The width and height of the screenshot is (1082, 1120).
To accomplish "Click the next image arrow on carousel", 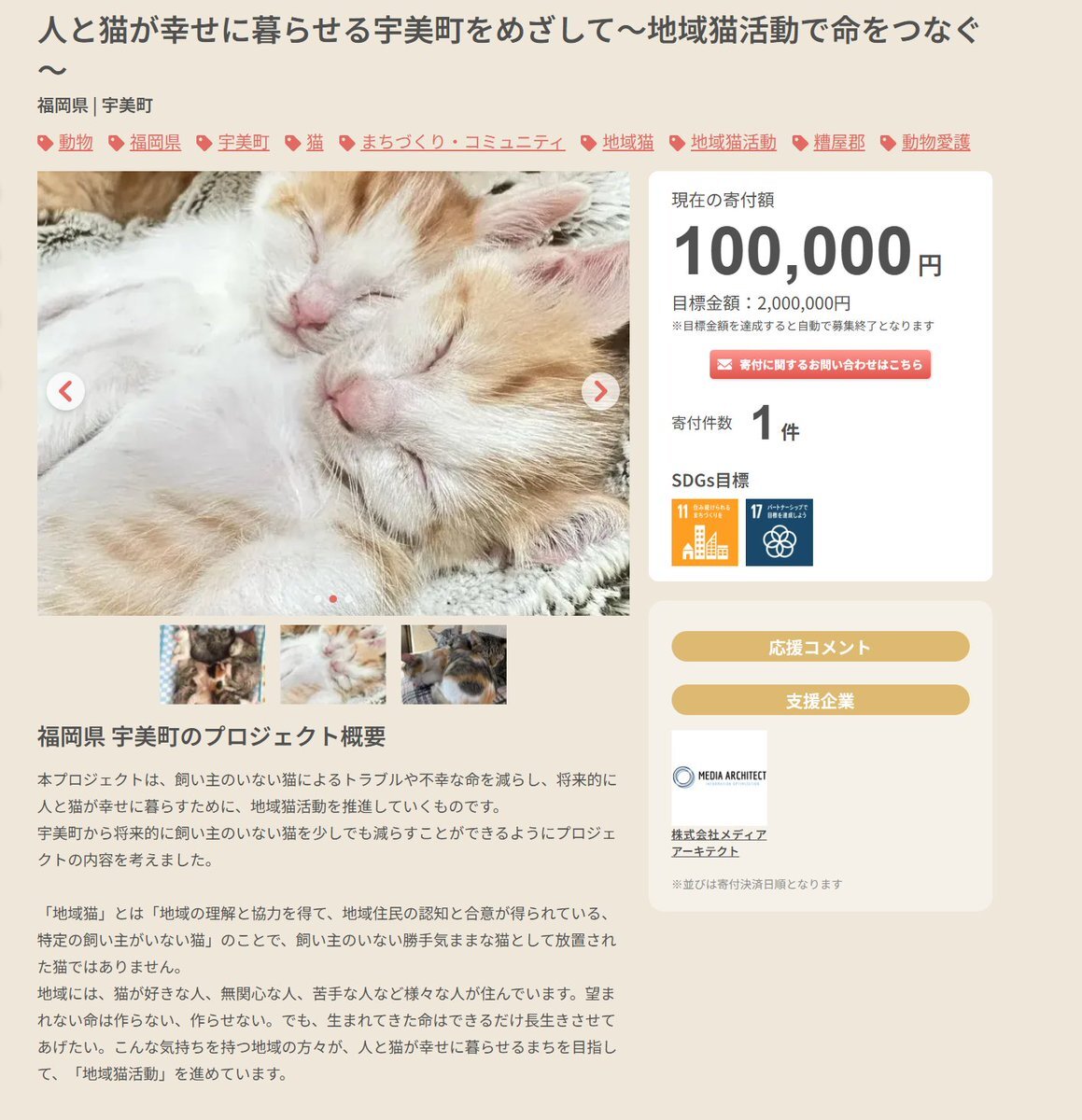I will (600, 391).
